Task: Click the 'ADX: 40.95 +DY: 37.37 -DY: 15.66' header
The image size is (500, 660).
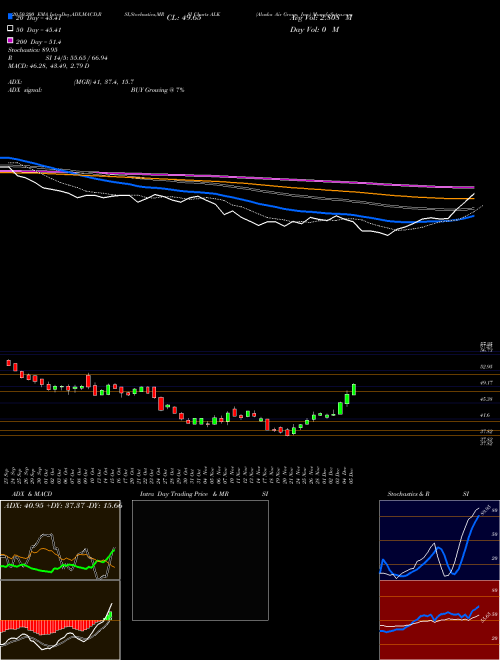Action: point(63,505)
